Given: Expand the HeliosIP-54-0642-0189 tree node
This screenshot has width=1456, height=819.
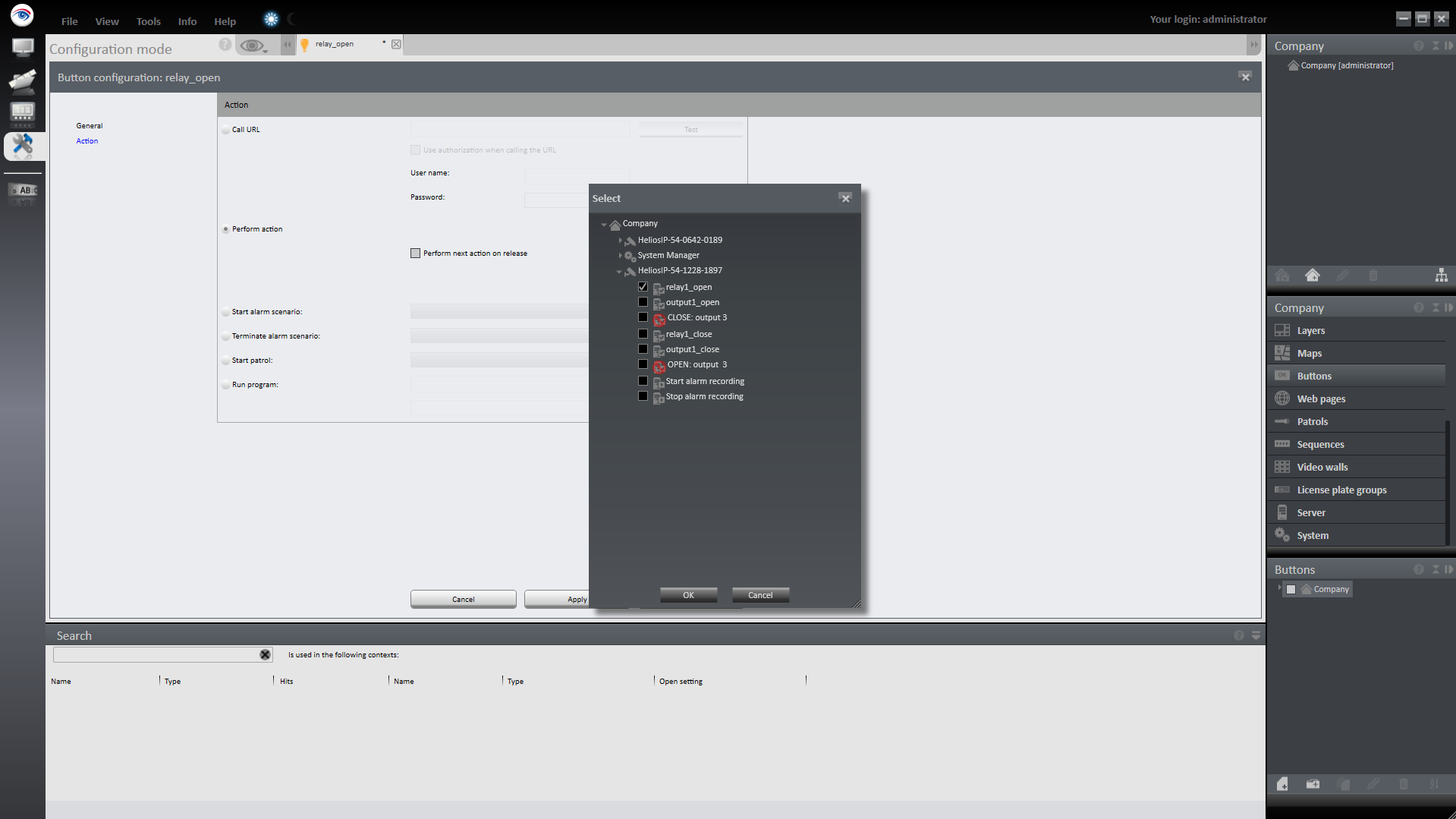Looking at the screenshot, I should click(620, 241).
